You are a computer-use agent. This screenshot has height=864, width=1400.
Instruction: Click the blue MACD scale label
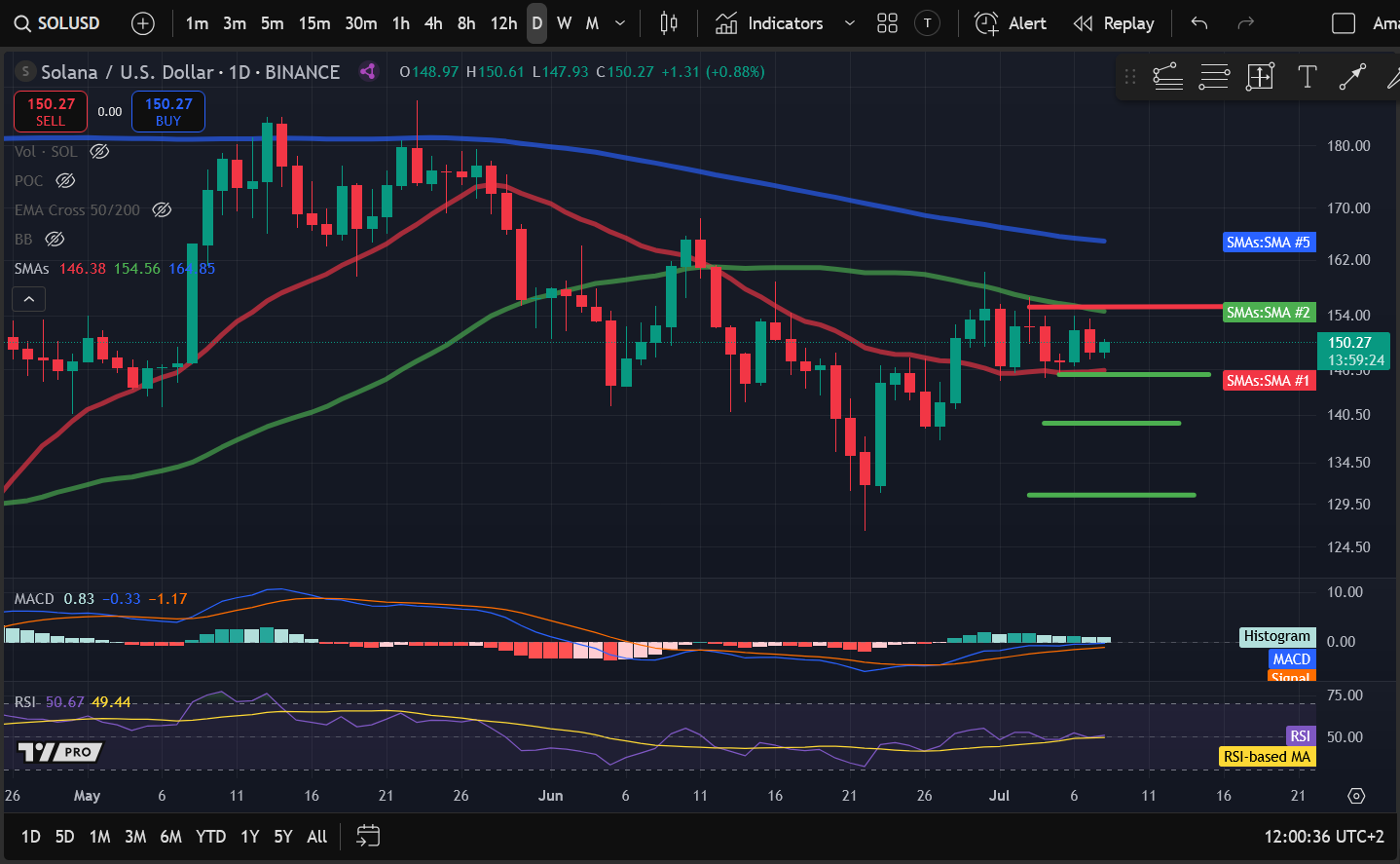[1291, 658]
